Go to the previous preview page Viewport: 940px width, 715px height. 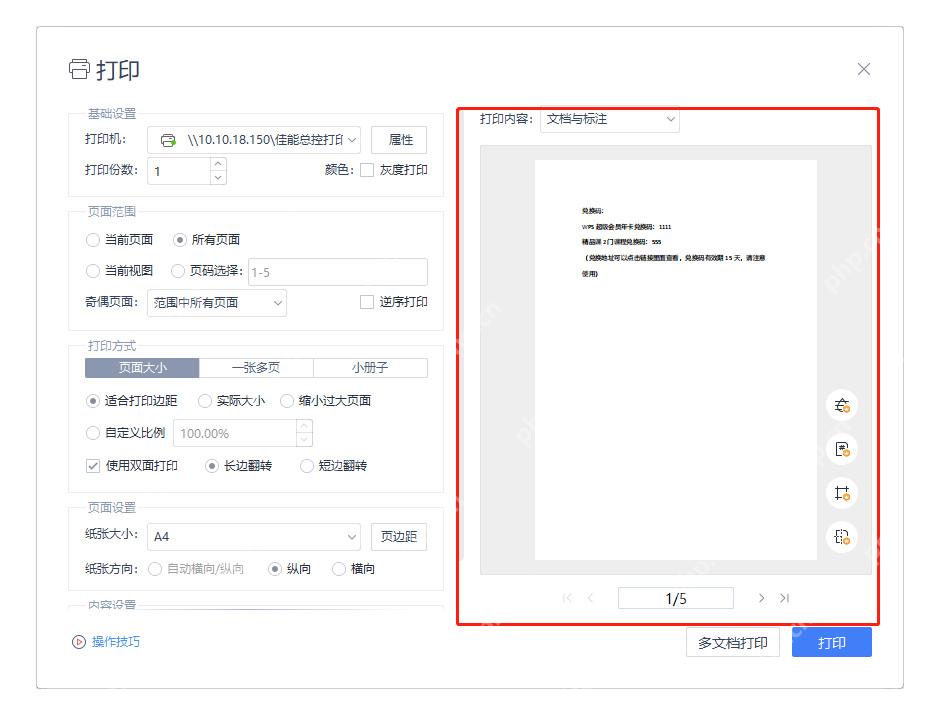point(590,598)
